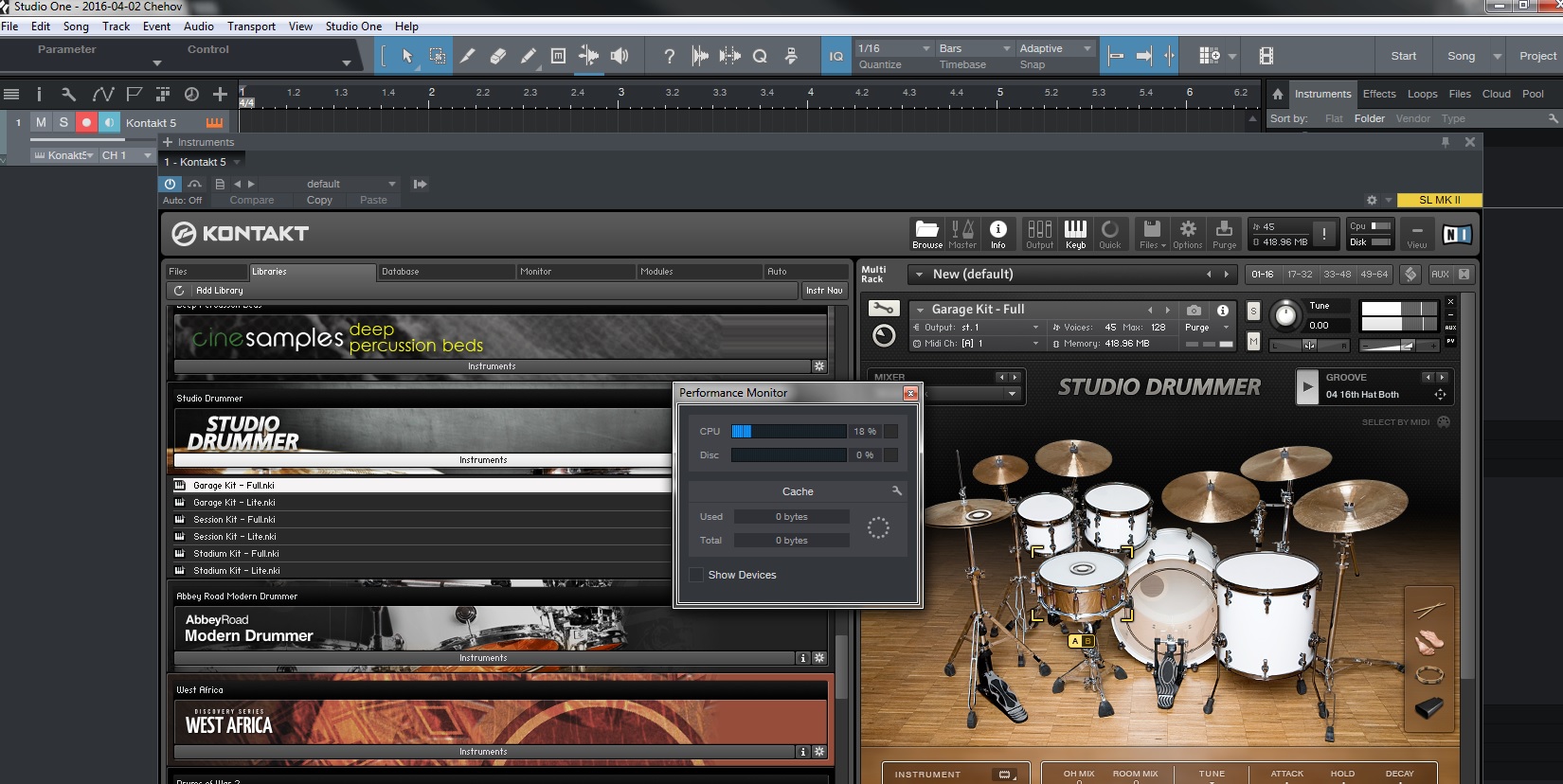This screenshot has height=784, width=1563.
Task: Select the Eraser tool
Action: pos(497,56)
